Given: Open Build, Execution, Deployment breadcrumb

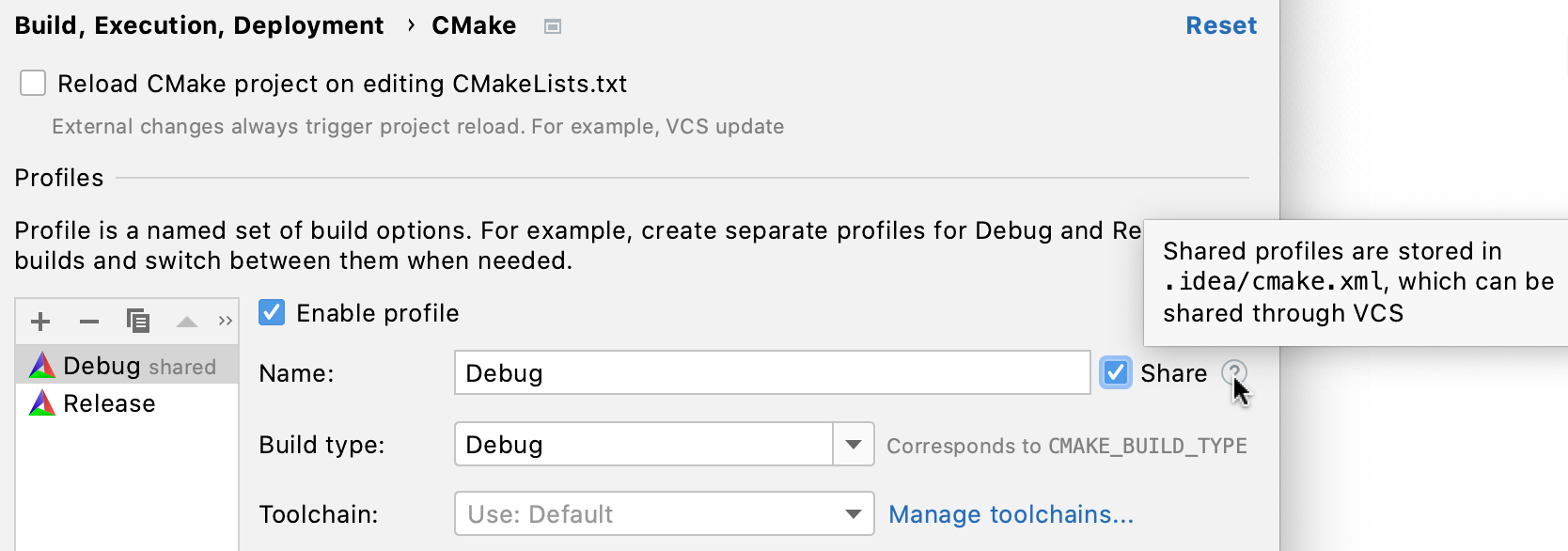Looking at the screenshot, I should pos(198,25).
